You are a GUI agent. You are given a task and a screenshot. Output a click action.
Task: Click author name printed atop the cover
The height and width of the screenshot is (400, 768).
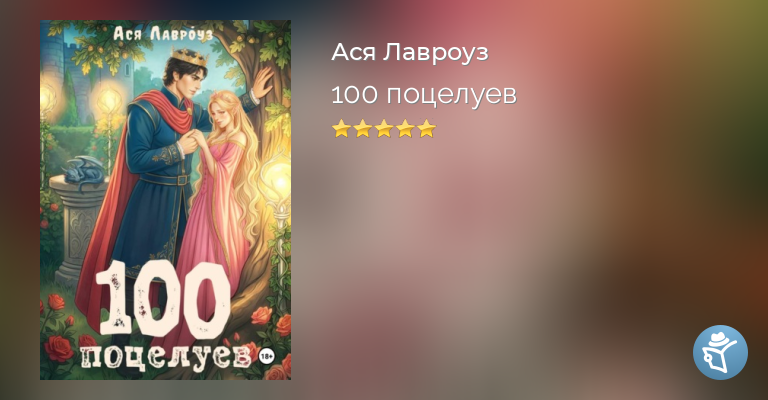pos(163,33)
